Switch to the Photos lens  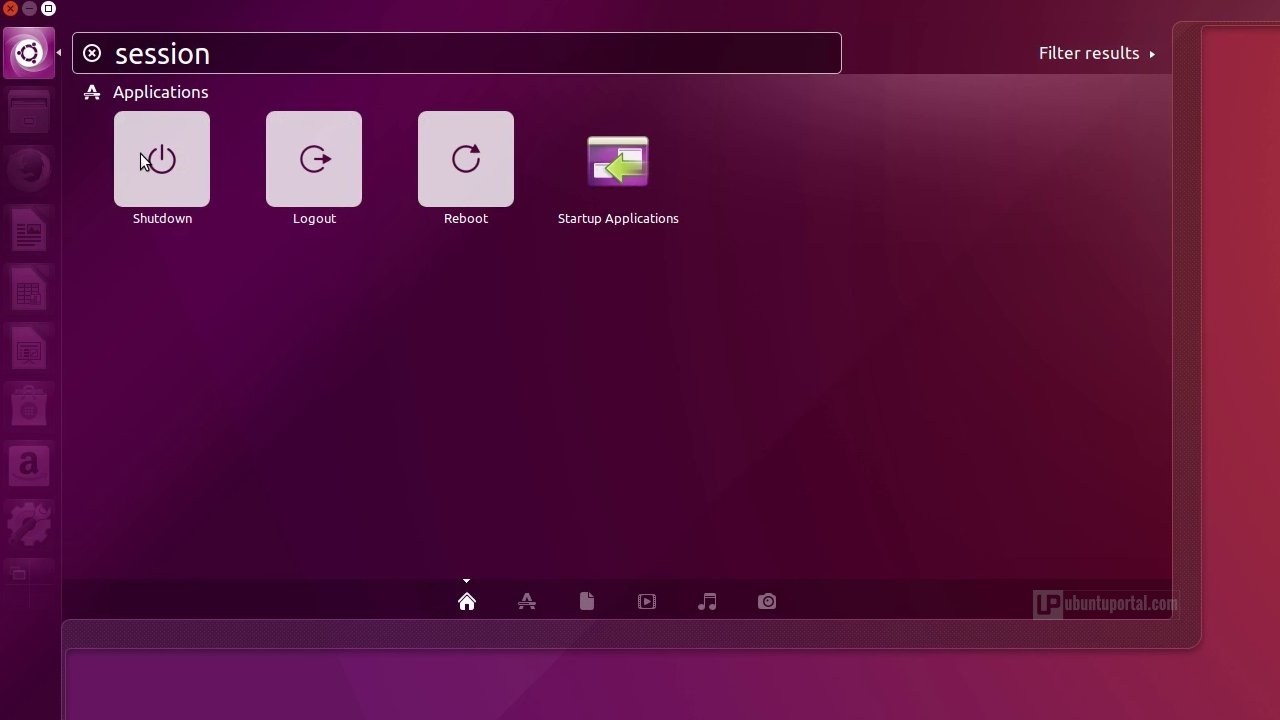point(767,601)
